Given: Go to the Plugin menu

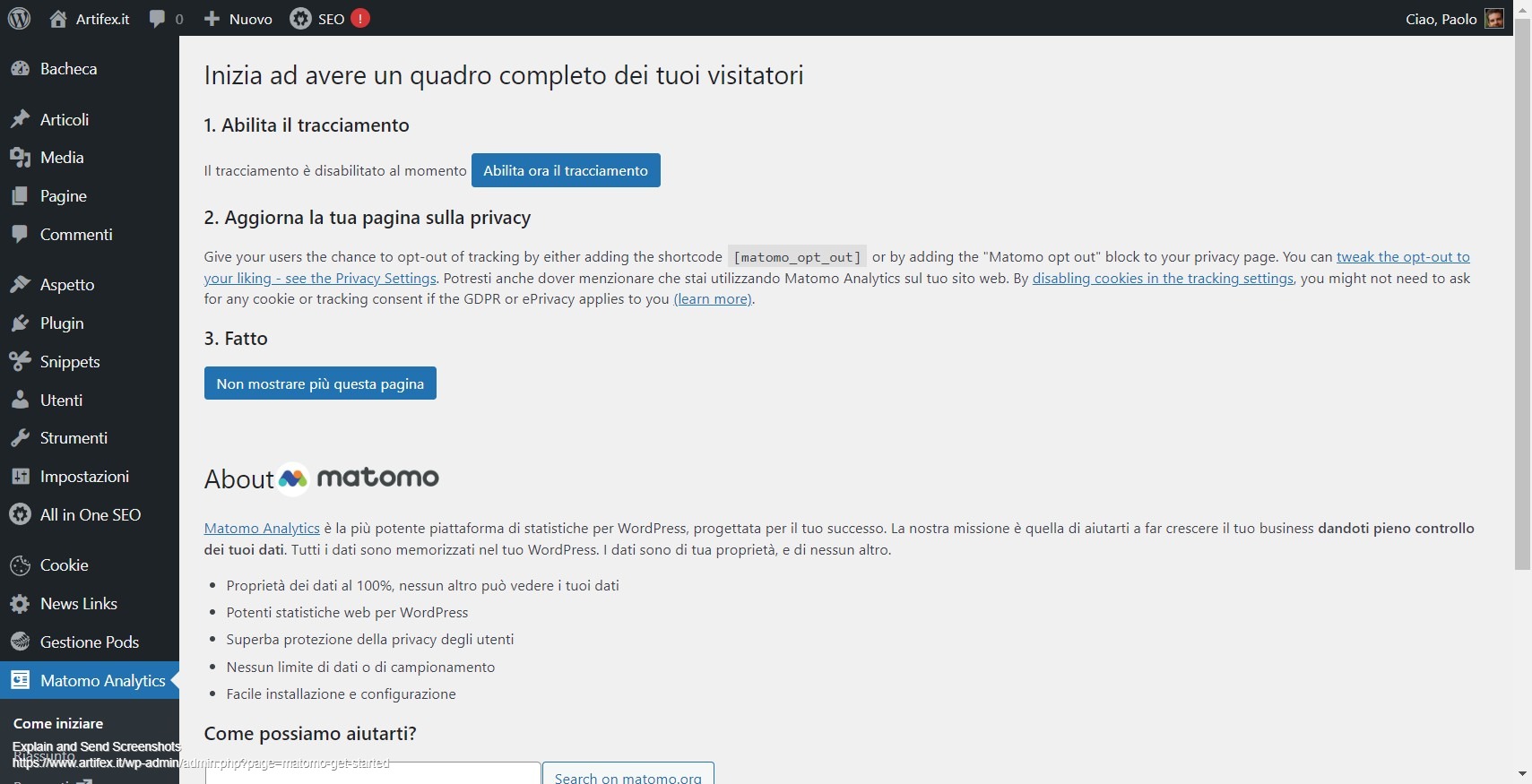Looking at the screenshot, I should [90, 323].
